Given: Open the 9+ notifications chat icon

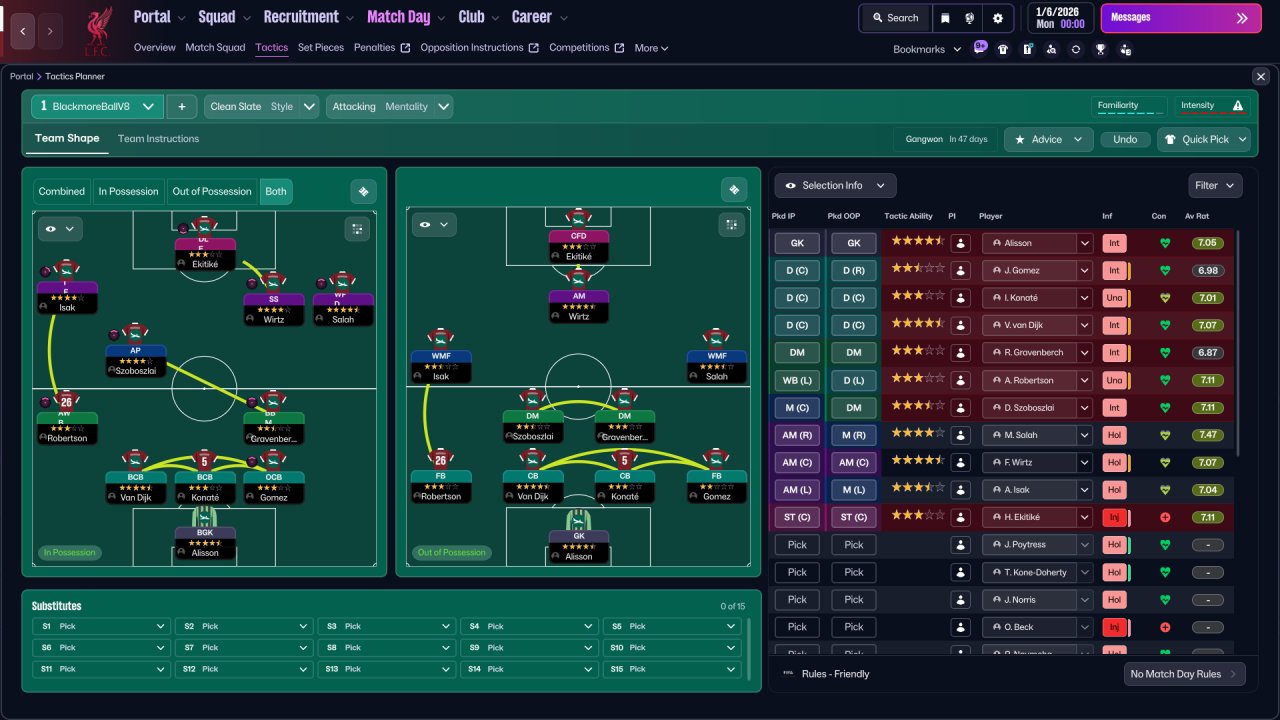Looking at the screenshot, I should (x=980, y=48).
